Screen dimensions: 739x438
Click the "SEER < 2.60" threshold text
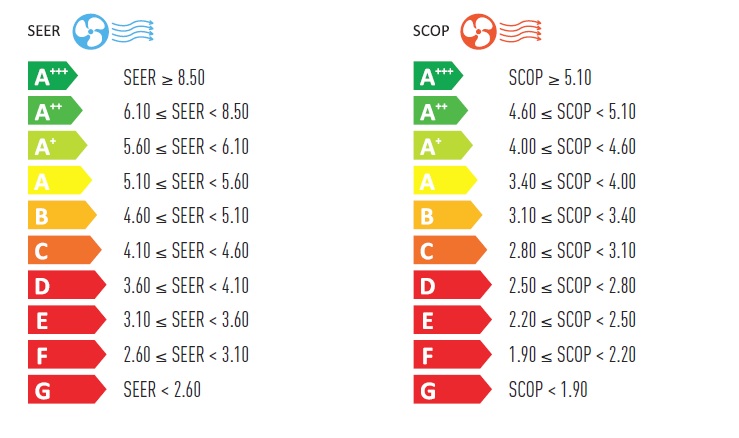(162, 389)
